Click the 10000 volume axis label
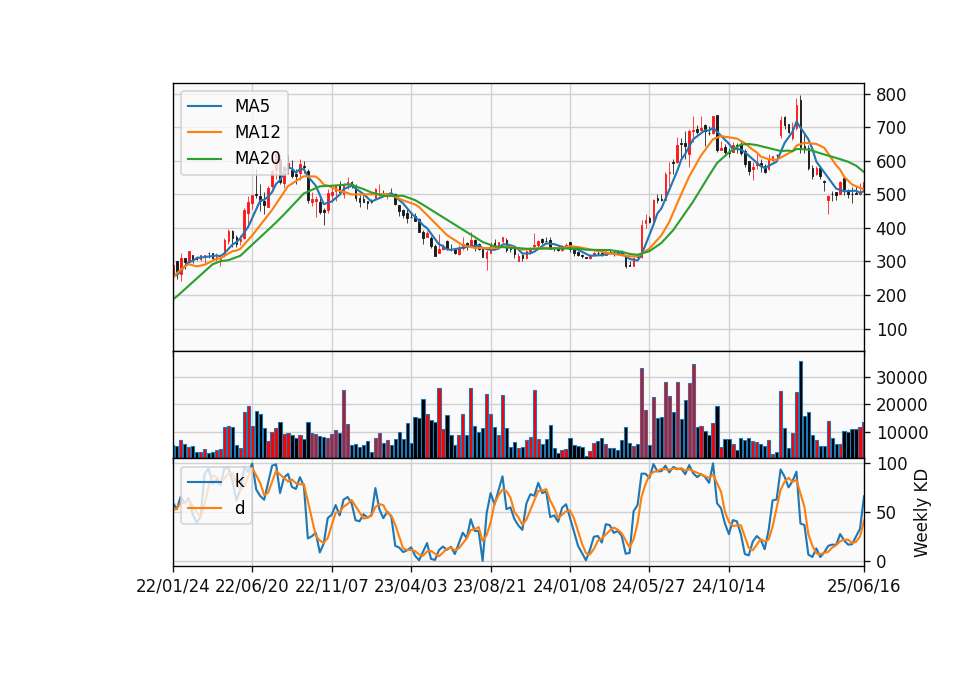Viewport: 960px width, 690px height. pyautogui.click(x=901, y=433)
